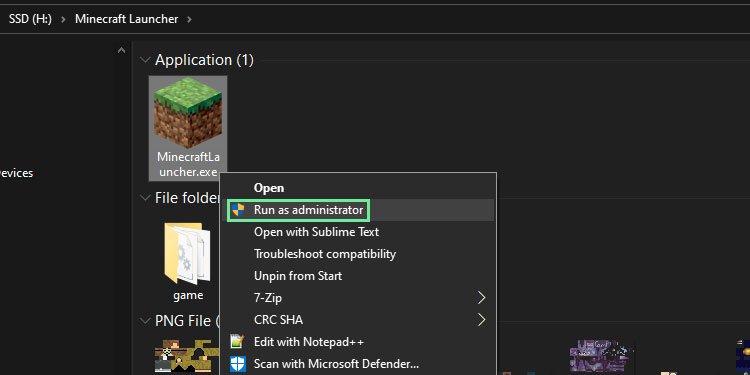The width and height of the screenshot is (750, 375).
Task: Click the game folder name label
Action: (x=188, y=296)
